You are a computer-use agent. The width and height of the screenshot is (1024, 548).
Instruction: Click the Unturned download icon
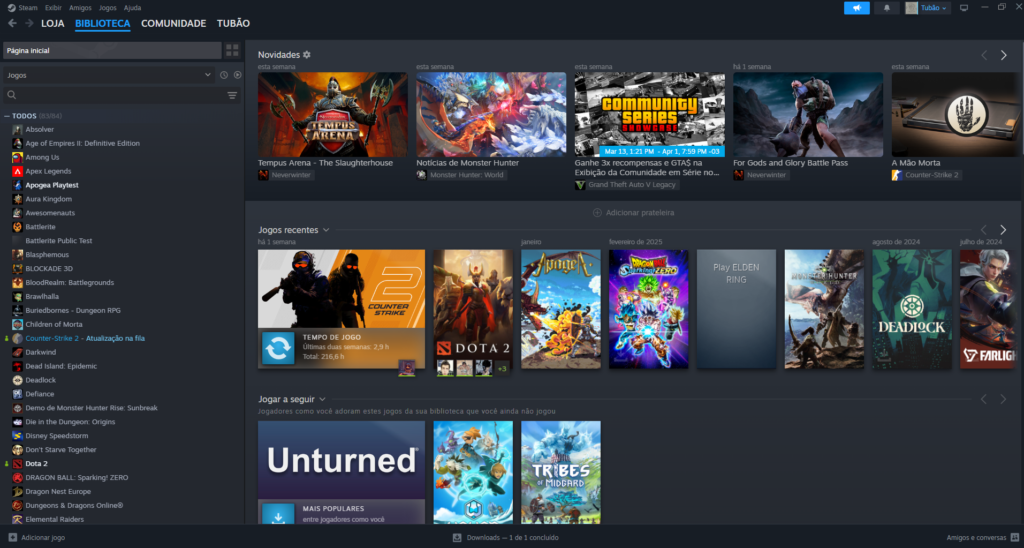[278, 516]
